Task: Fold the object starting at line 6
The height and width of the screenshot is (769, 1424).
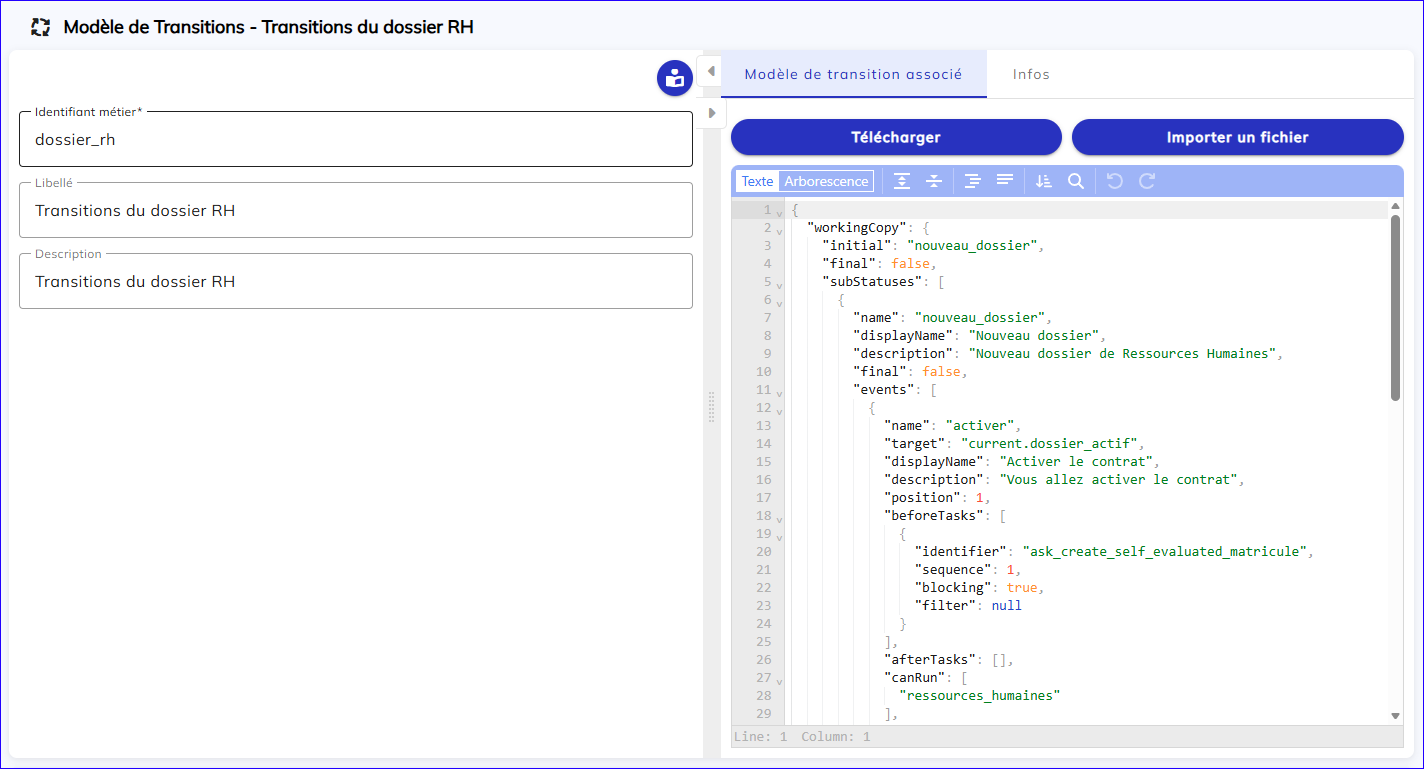Action: coord(779,303)
